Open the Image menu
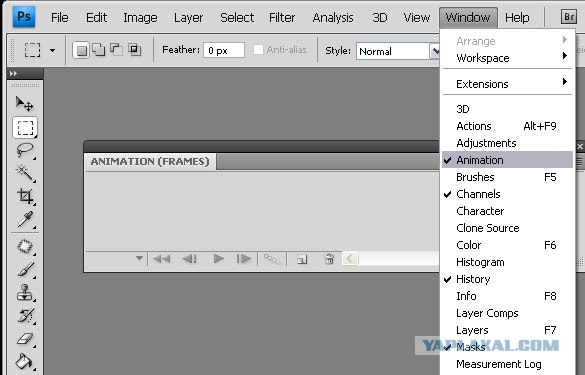 click(x=140, y=18)
